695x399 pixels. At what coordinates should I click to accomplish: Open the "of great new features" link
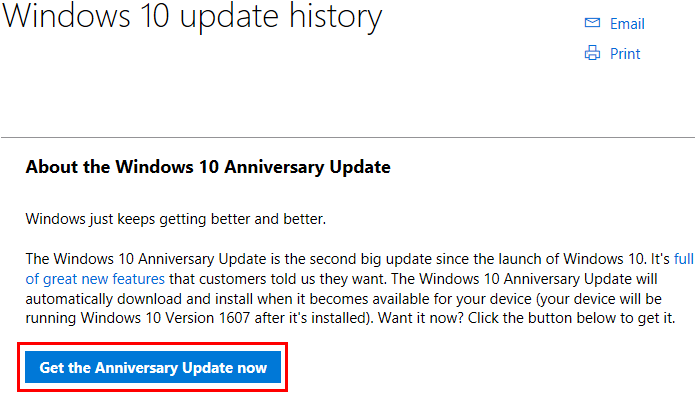95,279
